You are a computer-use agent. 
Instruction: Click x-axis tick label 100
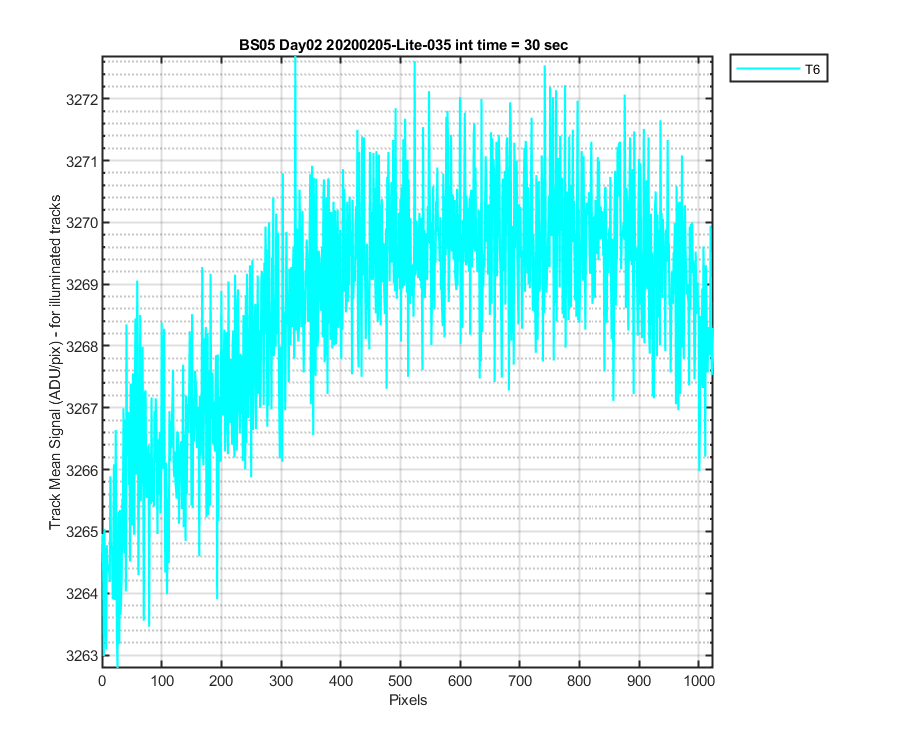point(162,681)
